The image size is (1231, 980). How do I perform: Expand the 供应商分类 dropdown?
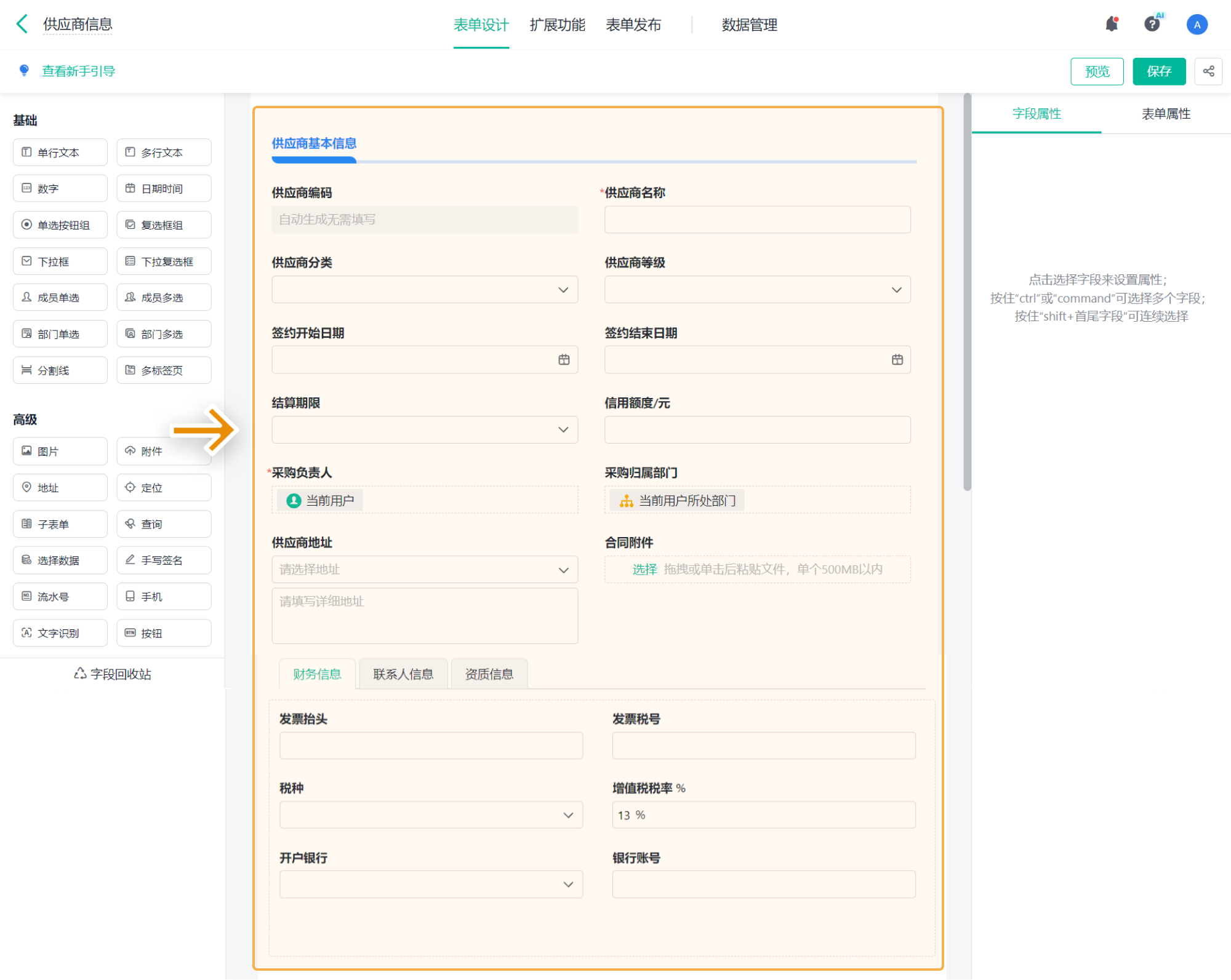(425, 290)
